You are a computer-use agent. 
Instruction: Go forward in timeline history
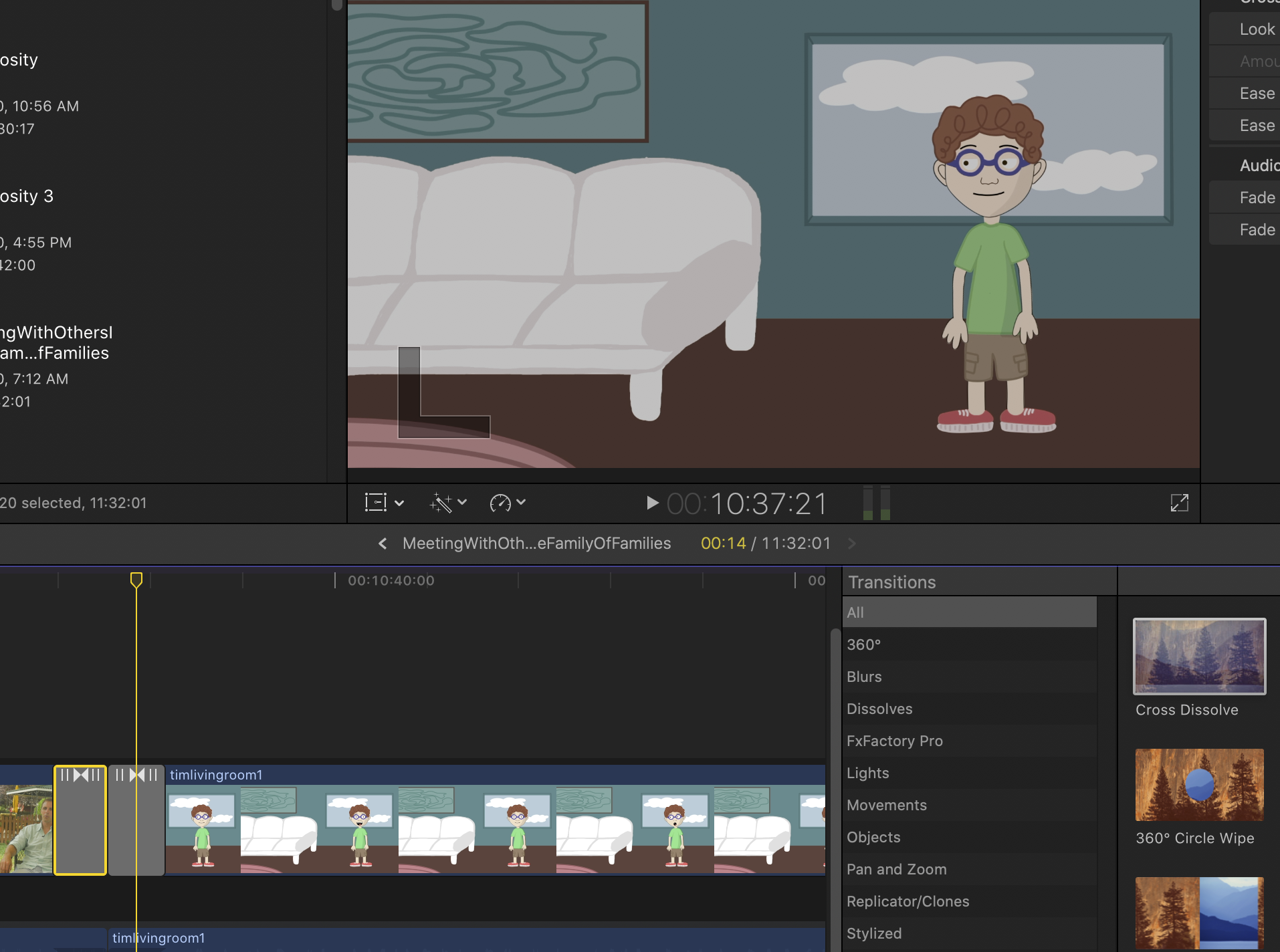(x=851, y=544)
